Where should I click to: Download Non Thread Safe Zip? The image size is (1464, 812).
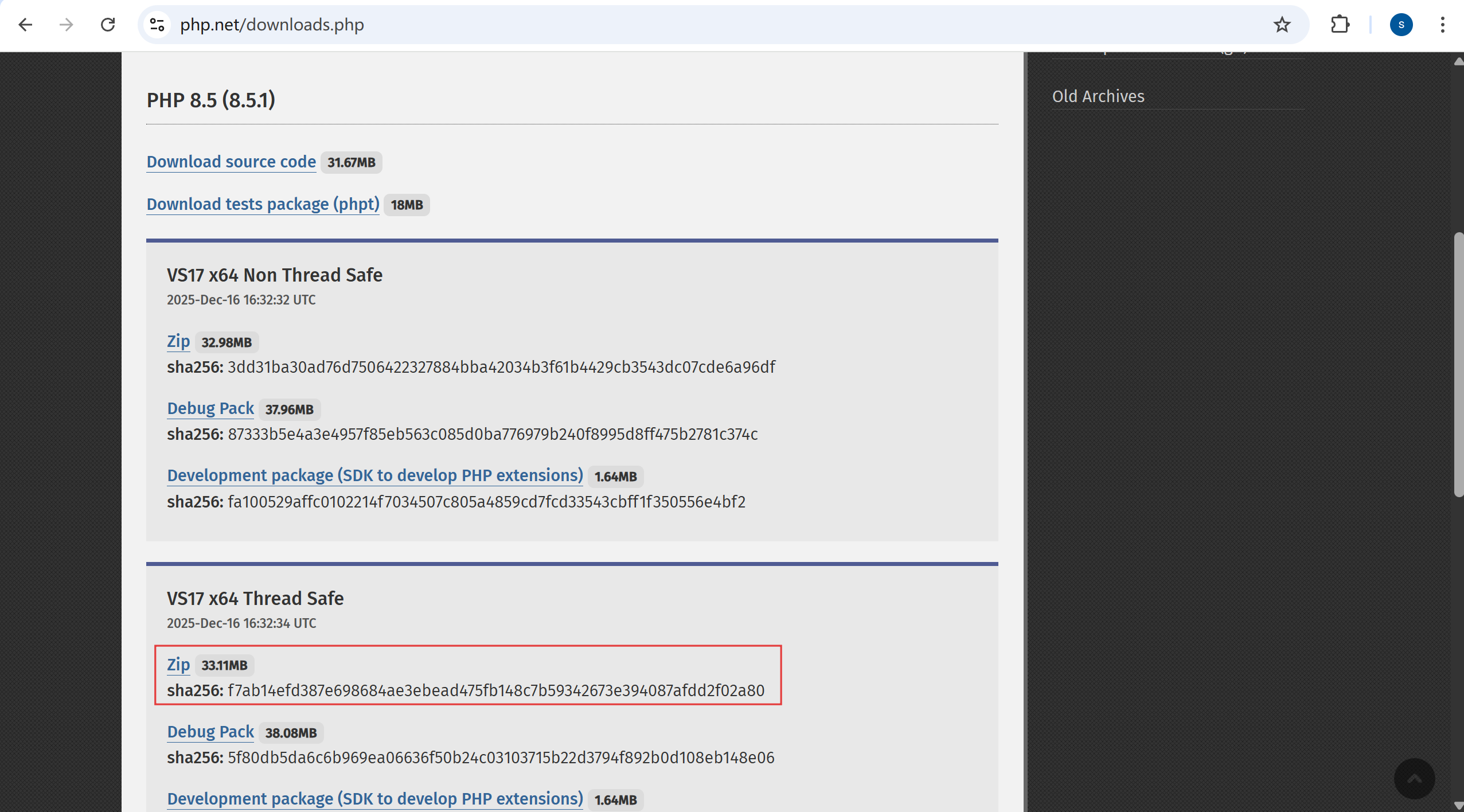point(178,341)
